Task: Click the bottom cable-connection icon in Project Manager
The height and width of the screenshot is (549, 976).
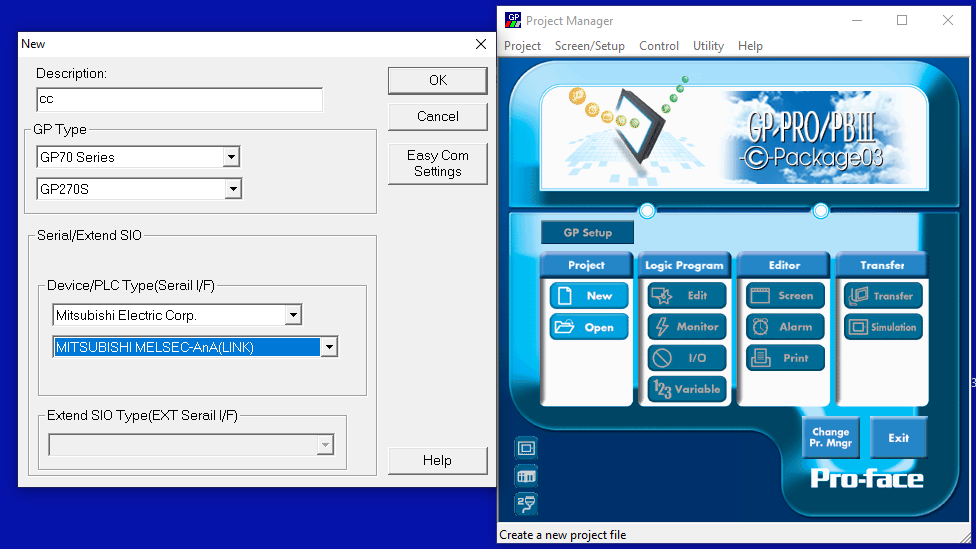Action: 526,504
